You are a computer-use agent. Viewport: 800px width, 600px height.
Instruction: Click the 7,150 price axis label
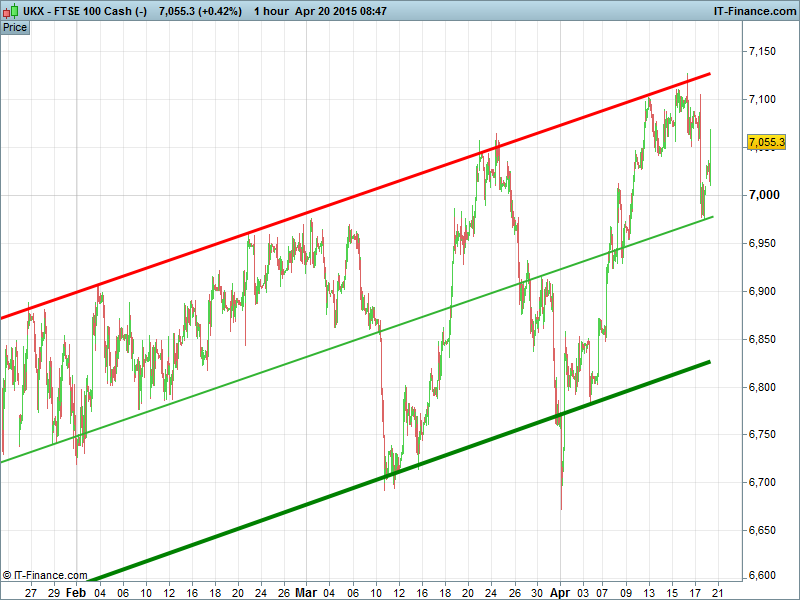click(x=763, y=51)
